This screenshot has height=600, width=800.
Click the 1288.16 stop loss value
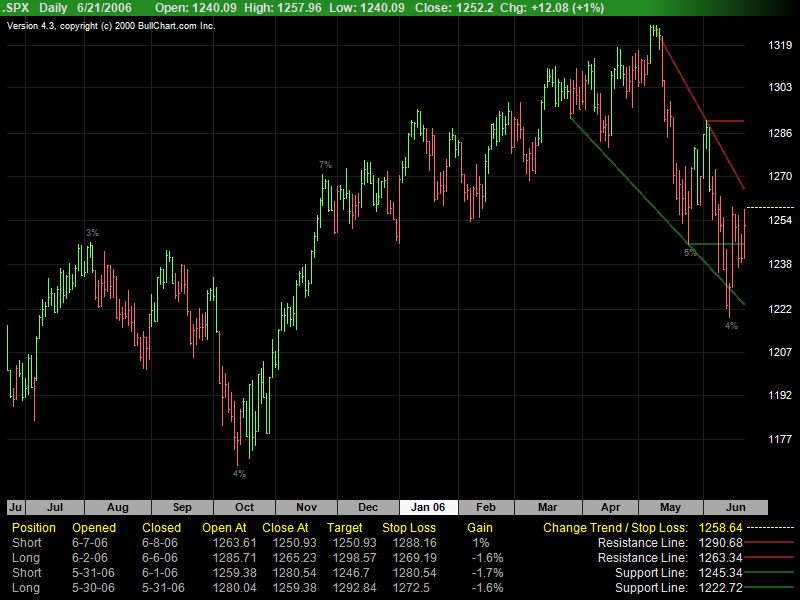[414, 543]
